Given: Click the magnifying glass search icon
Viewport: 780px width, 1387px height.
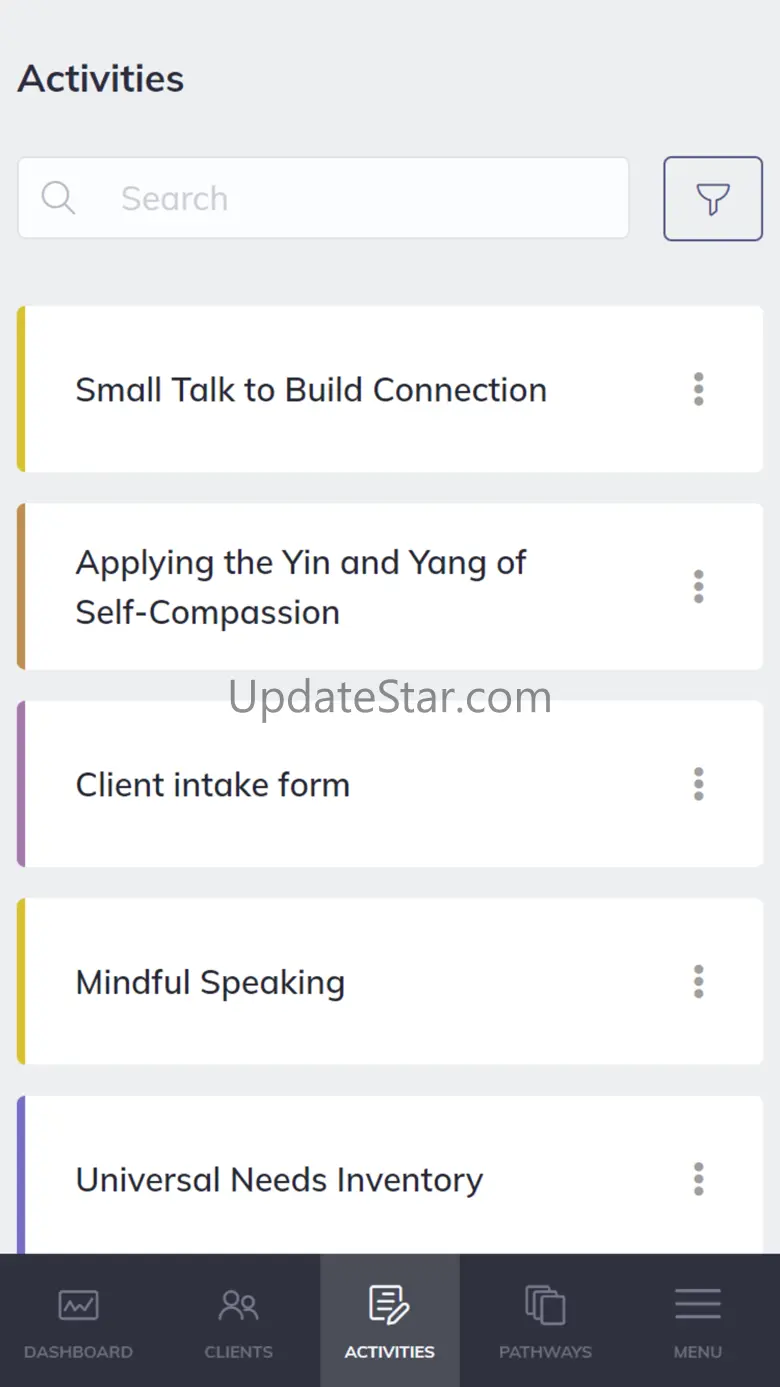Looking at the screenshot, I should click(58, 197).
